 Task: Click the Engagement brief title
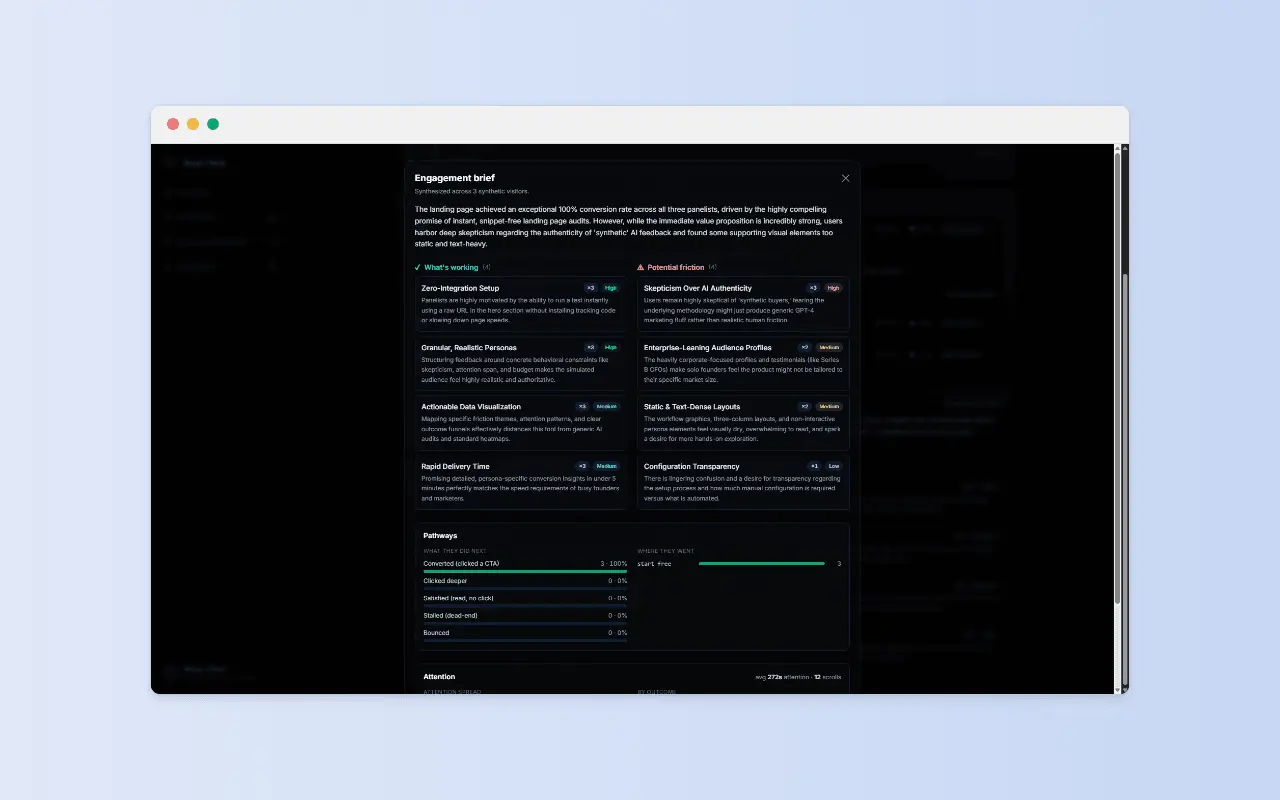[x=455, y=178]
